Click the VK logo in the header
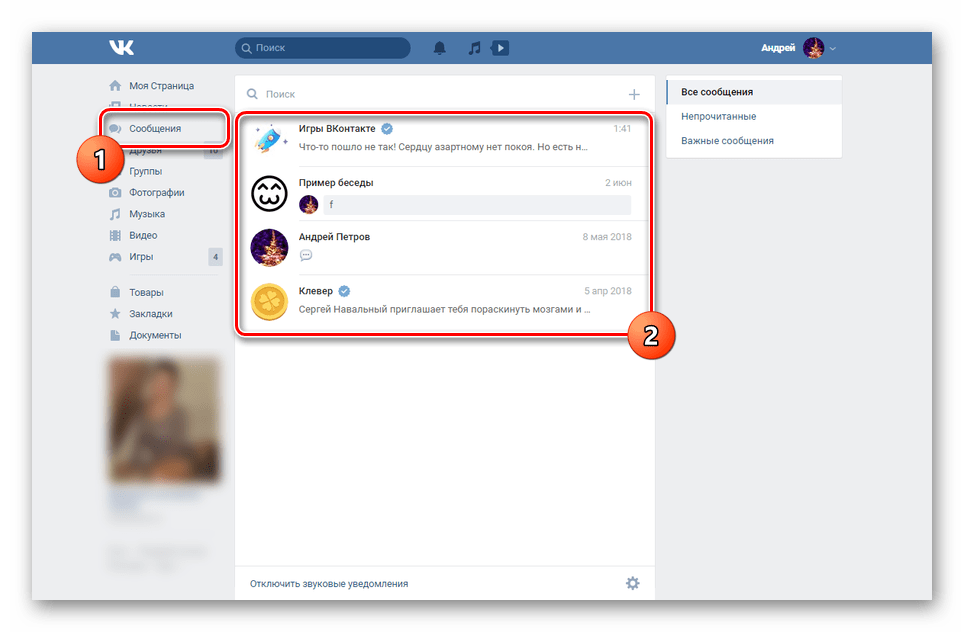This screenshot has height=632, width=964. (x=121, y=47)
